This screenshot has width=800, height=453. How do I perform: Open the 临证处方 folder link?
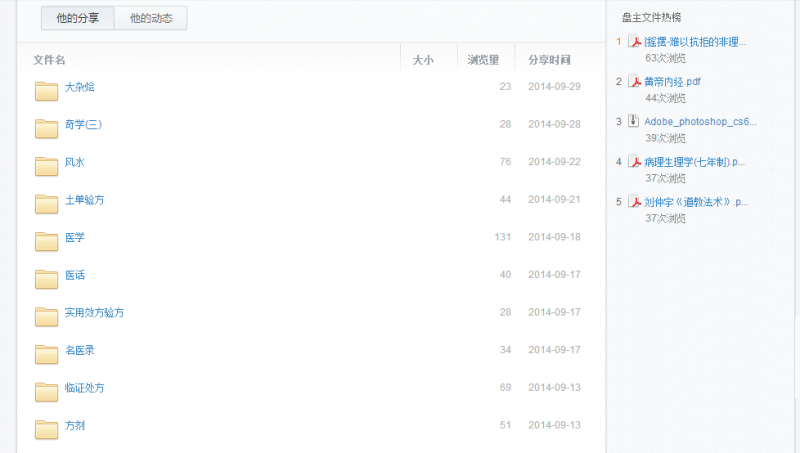[84, 388]
